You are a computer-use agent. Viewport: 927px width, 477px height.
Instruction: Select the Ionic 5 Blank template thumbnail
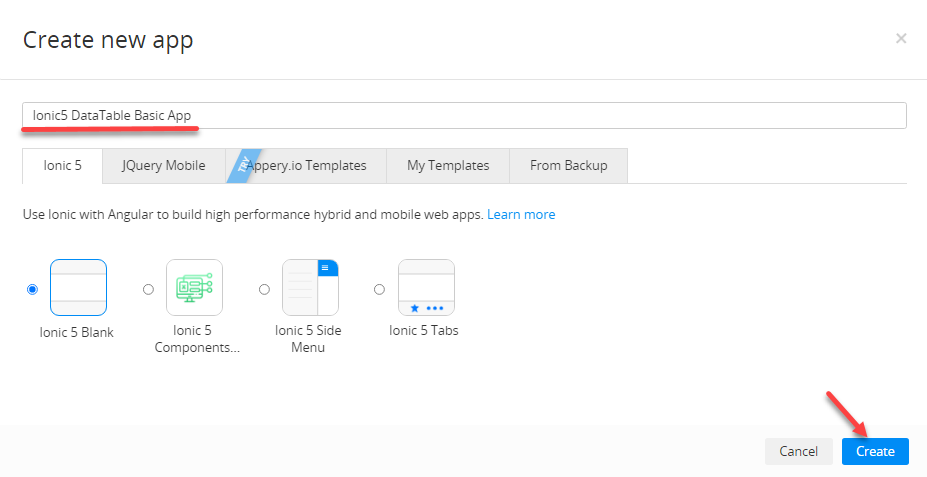[x=79, y=287]
